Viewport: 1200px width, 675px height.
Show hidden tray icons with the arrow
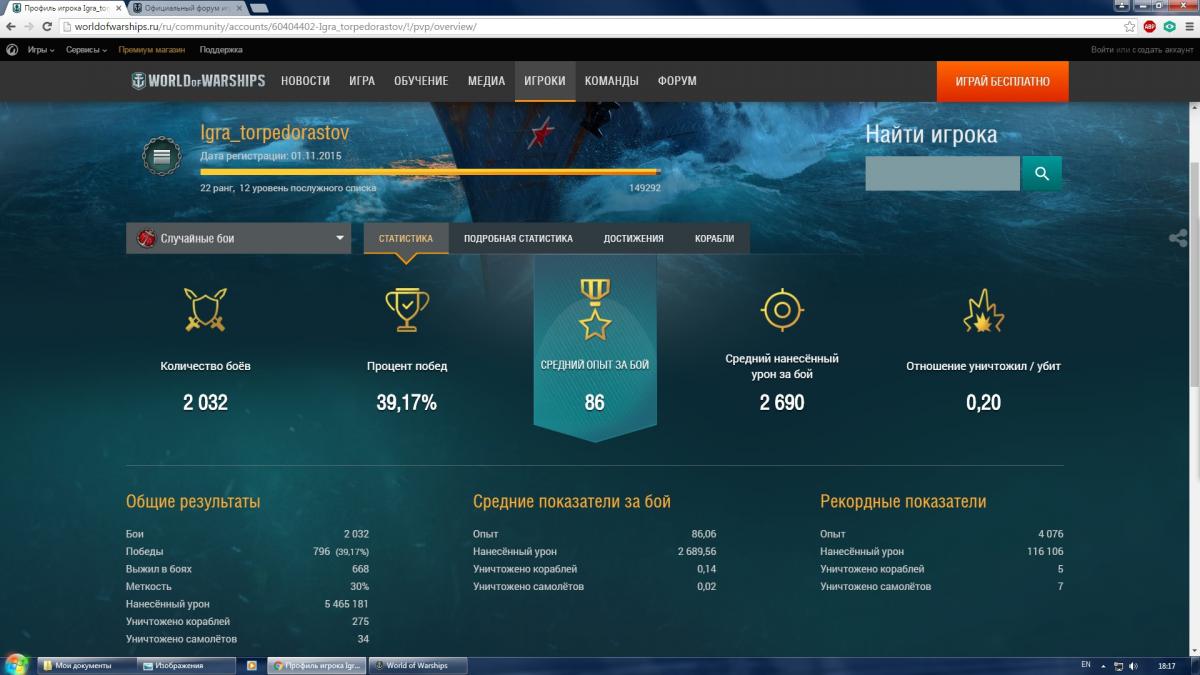coord(1102,665)
